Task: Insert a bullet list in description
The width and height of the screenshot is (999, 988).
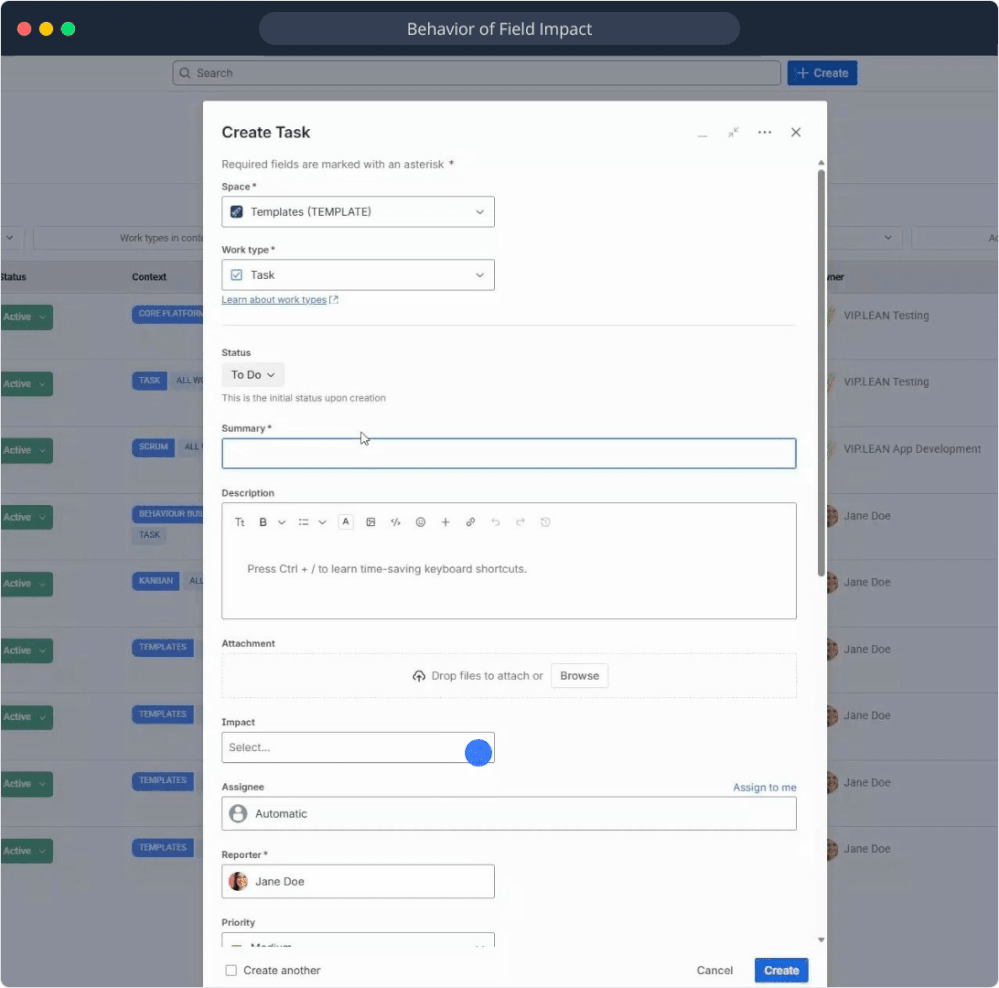Action: pos(303,522)
